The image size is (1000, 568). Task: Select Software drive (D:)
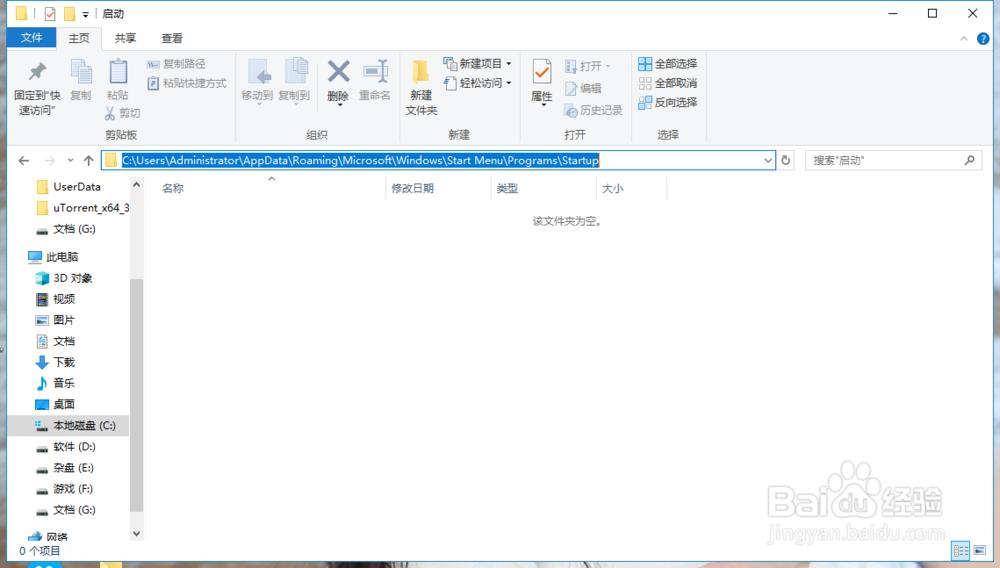(66, 447)
